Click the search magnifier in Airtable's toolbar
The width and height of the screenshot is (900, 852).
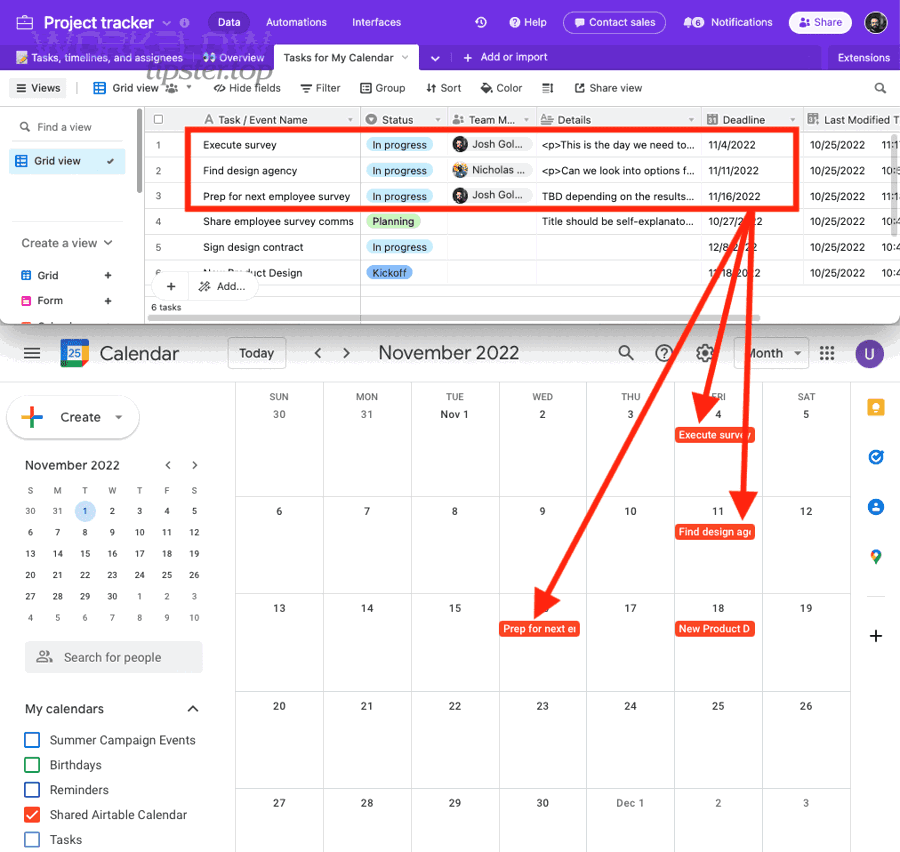878,88
